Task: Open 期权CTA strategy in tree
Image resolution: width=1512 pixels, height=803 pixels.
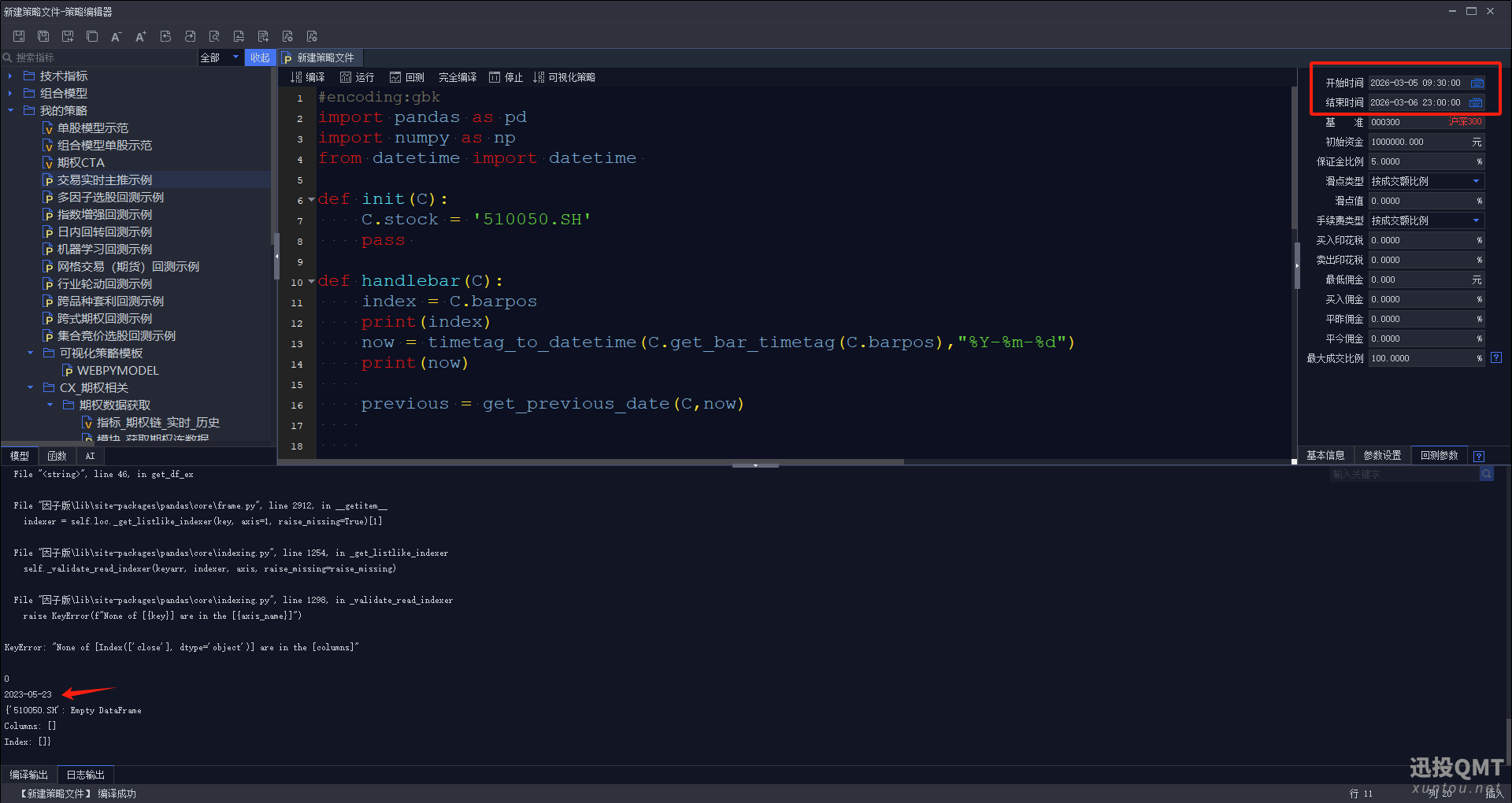Action: coord(80,162)
